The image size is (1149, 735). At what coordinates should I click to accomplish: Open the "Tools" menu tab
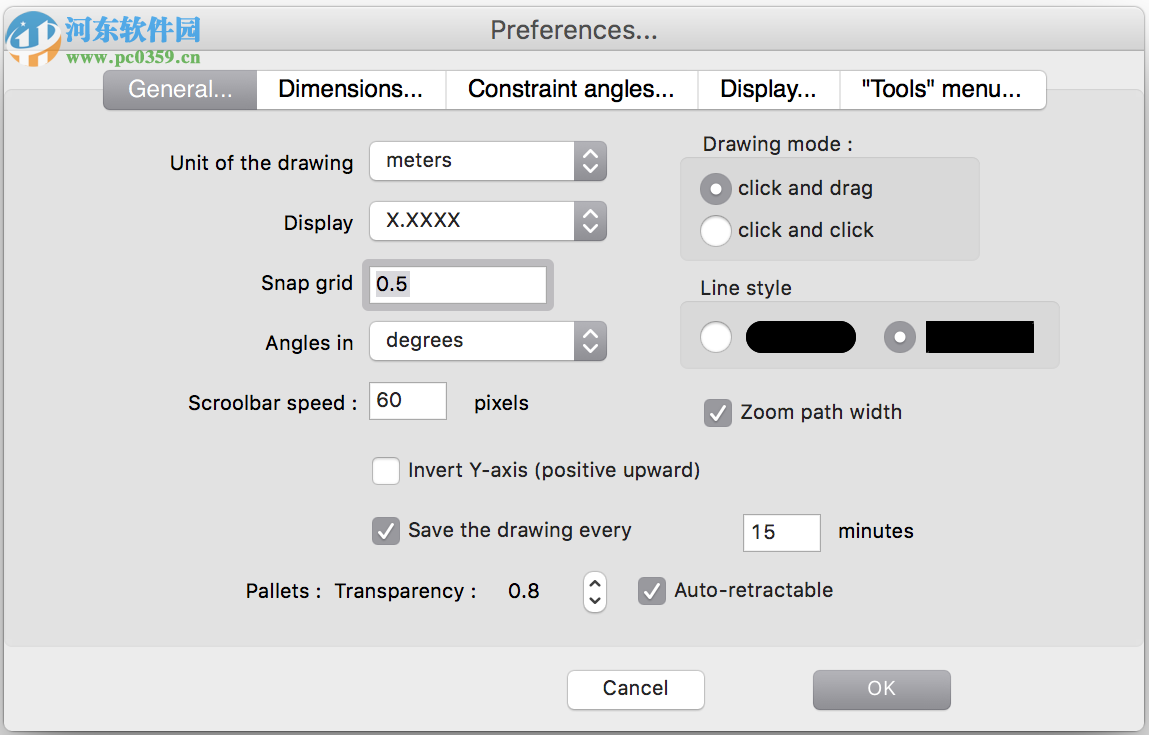(942, 89)
